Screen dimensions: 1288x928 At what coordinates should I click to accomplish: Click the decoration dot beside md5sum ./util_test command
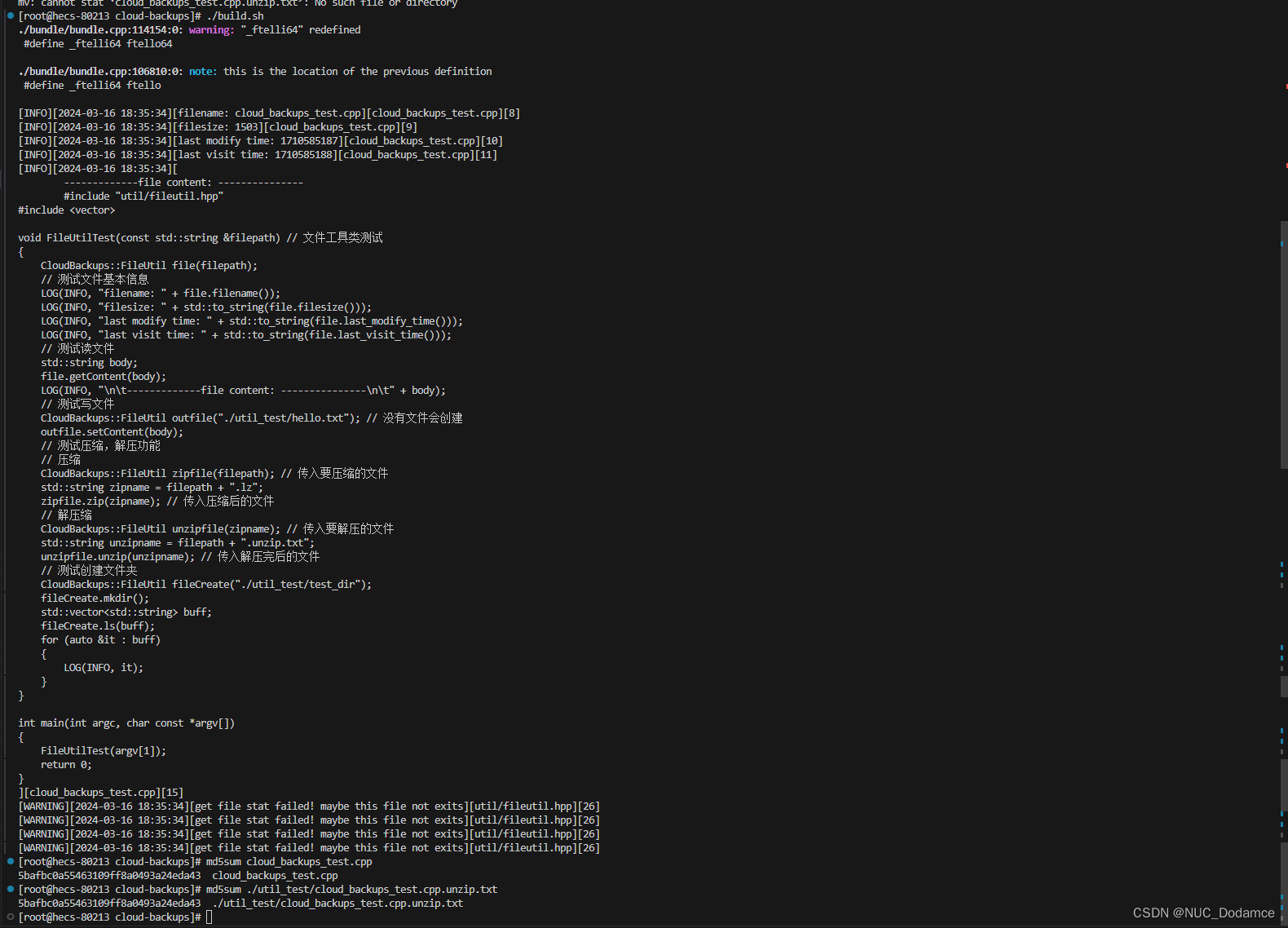[11, 889]
